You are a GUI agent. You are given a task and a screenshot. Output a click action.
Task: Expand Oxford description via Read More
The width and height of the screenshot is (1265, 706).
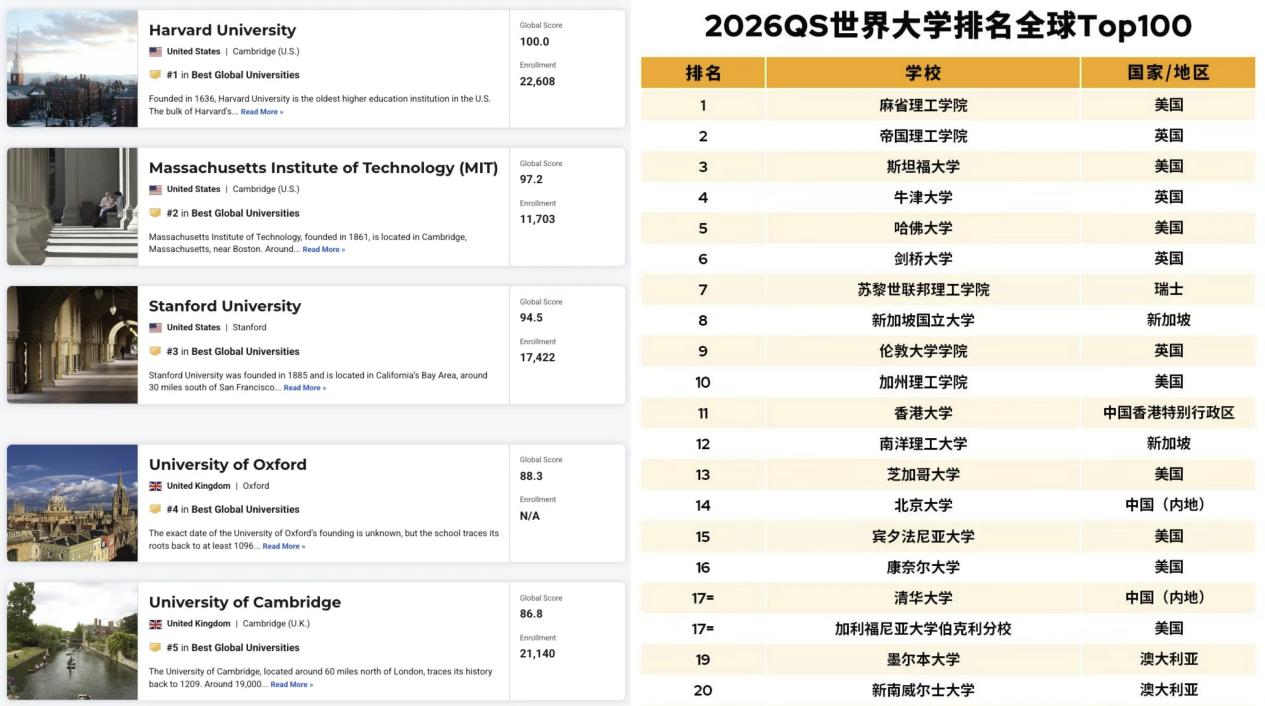284,546
